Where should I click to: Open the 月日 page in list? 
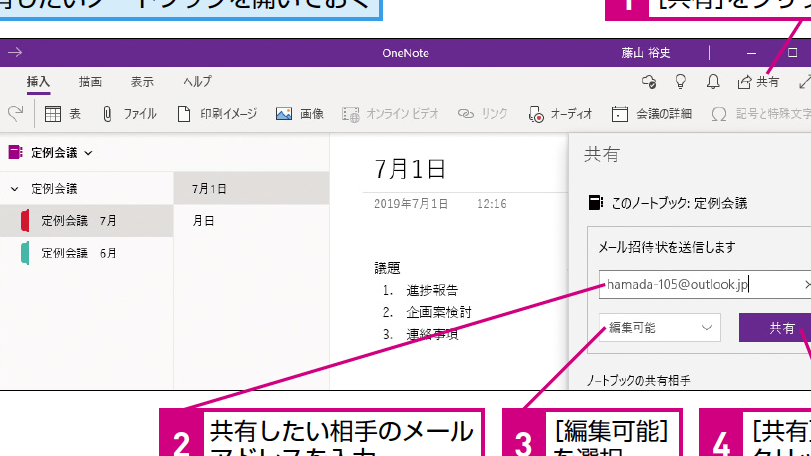click(251, 221)
